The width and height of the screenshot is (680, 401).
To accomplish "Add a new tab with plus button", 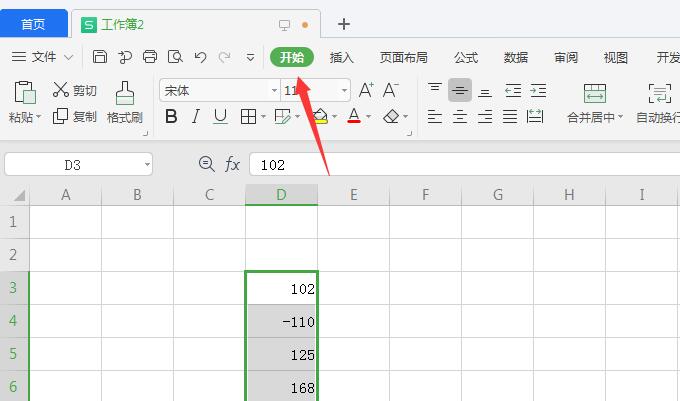I will click(344, 24).
